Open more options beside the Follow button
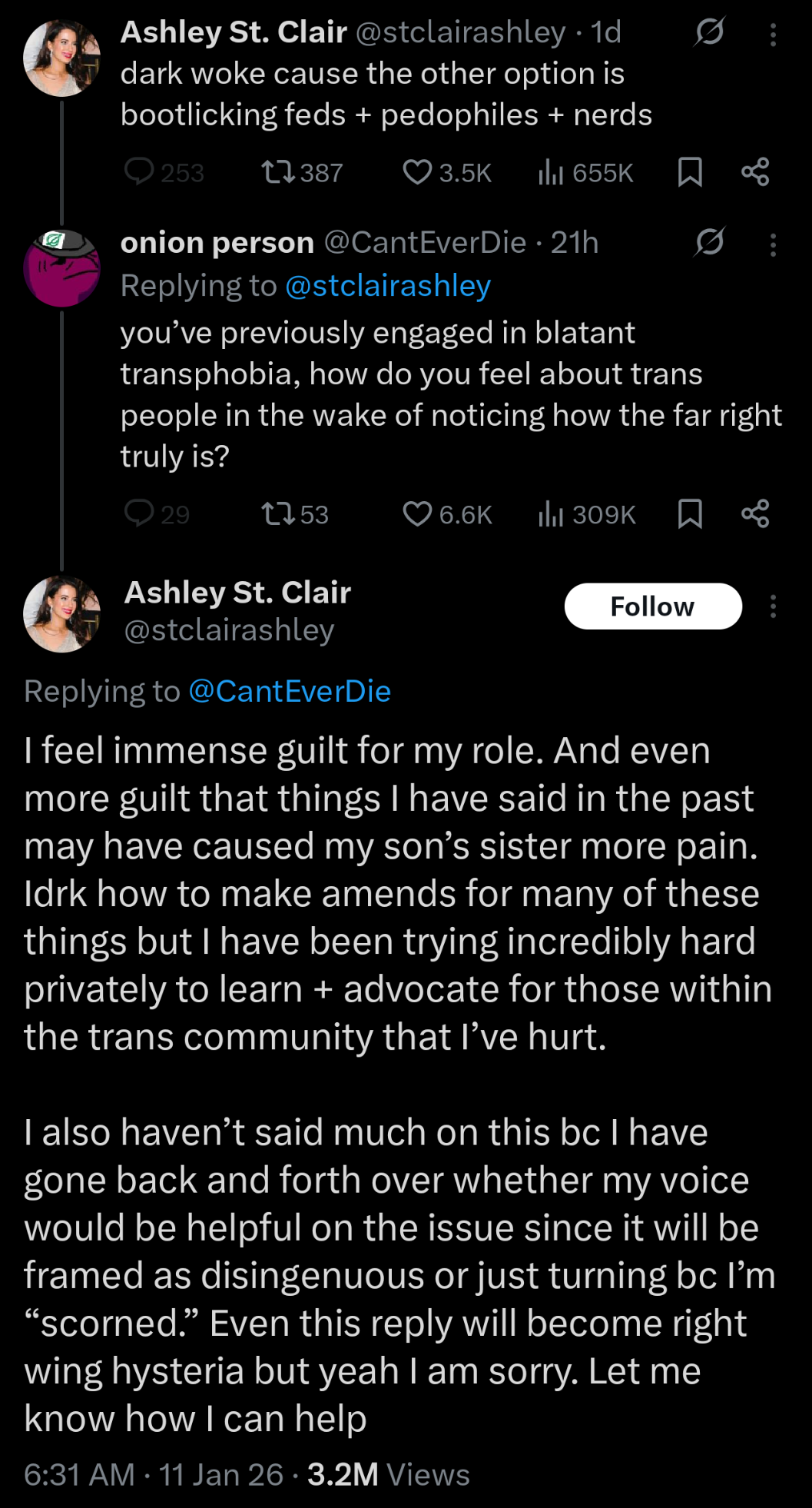812x1508 pixels. pyautogui.click(x=773, y=606)
